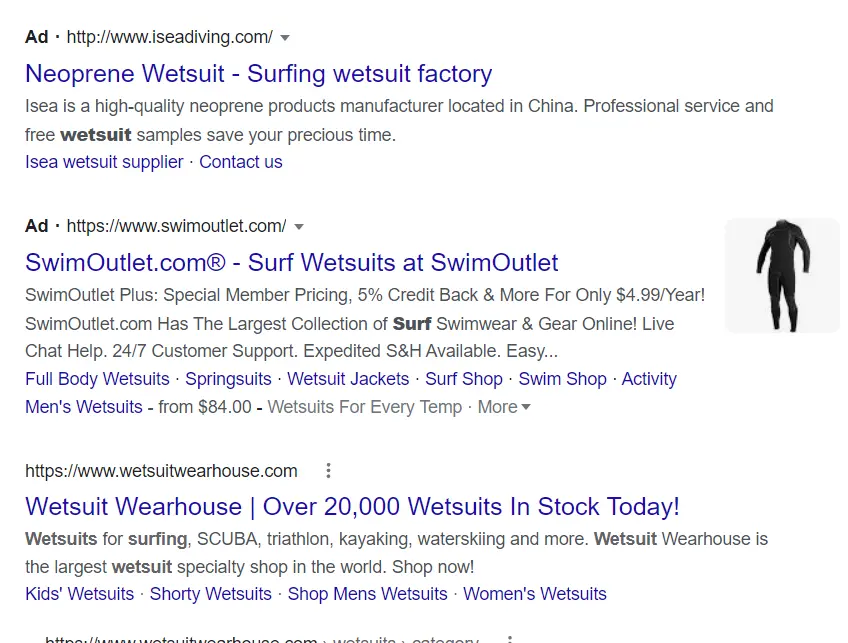Open Neoprene Wetsuit - Surfing wetsuit factory

[x=258, y=74]
